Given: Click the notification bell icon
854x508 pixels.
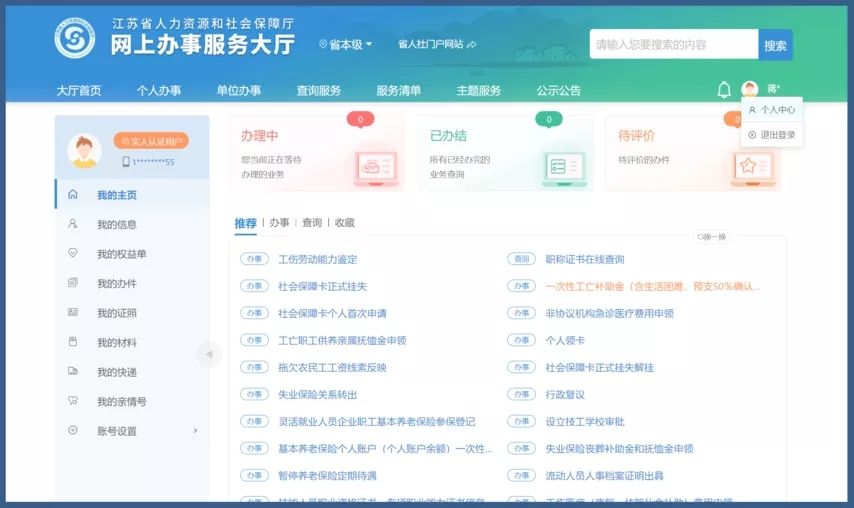Looking at the screenshot, I should coord(724,90).
